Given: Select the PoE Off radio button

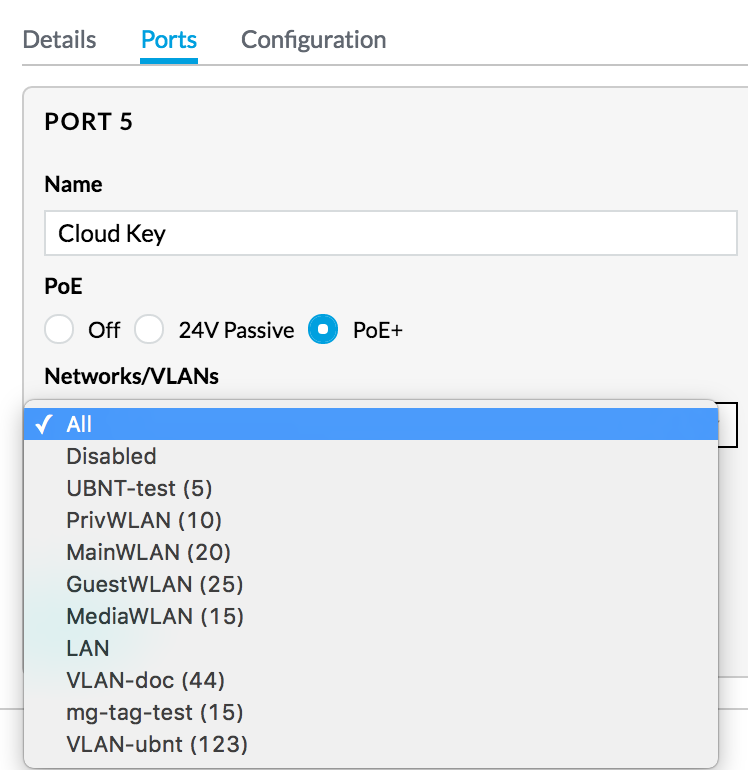Looking at the screenshot, I should (x=59, y=329).
